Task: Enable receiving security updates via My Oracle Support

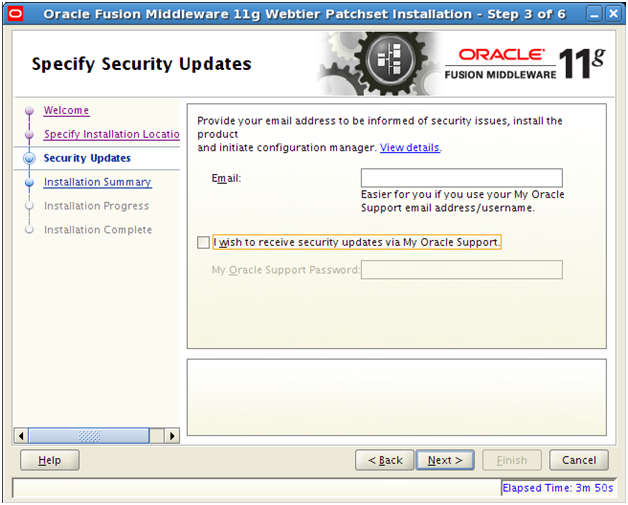Action: click(203, 242)
